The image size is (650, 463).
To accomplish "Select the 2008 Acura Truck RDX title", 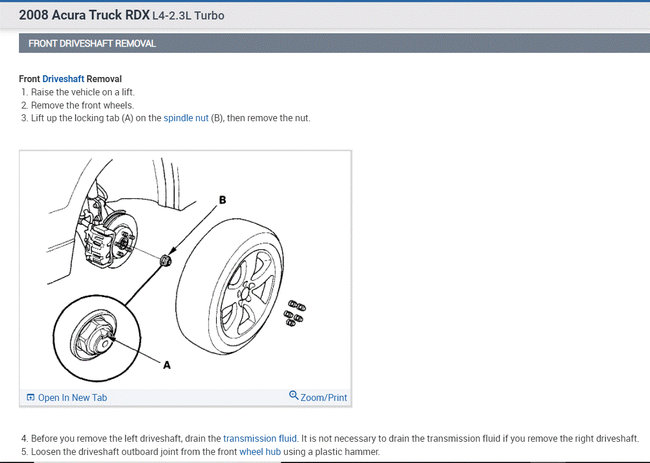I will (84, 15).
